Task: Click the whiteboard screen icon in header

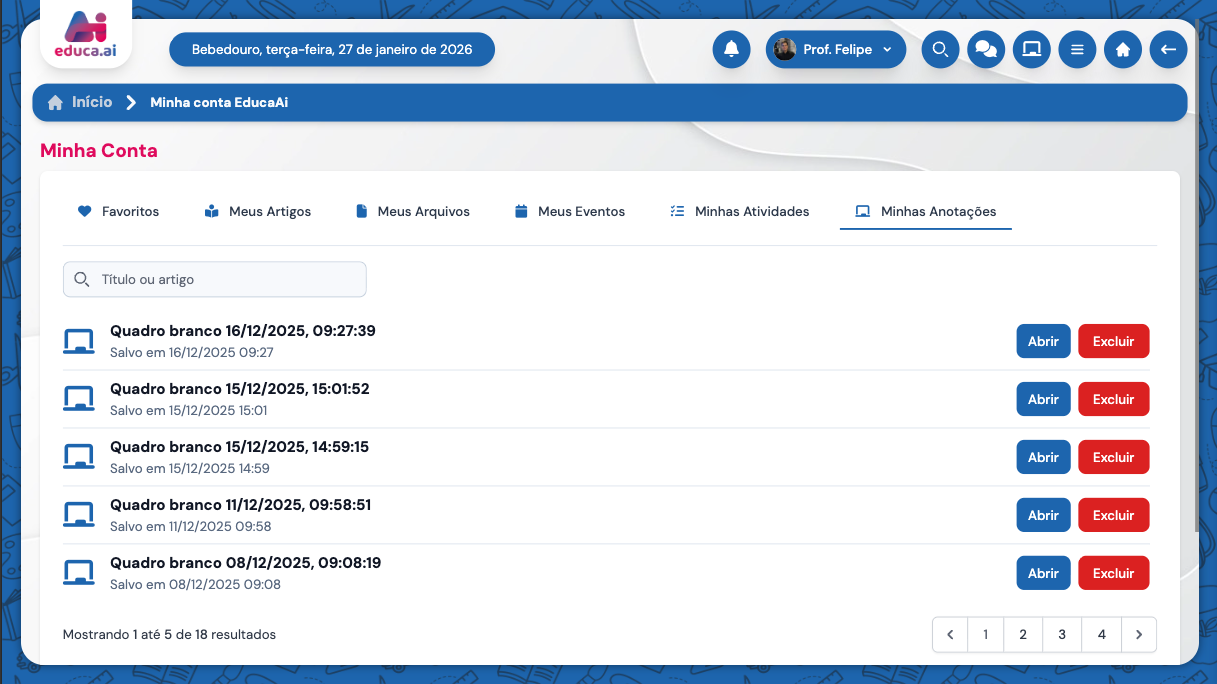Action: click(x=1031, y=49)
